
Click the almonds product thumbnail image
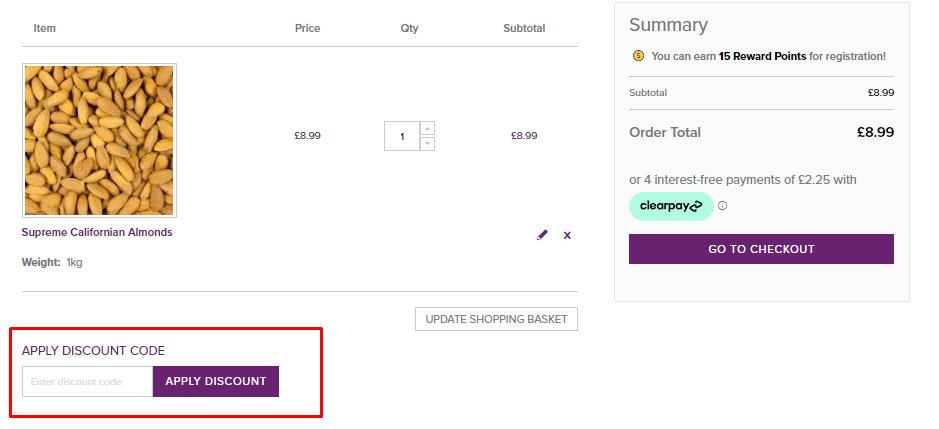pos(100,141)
